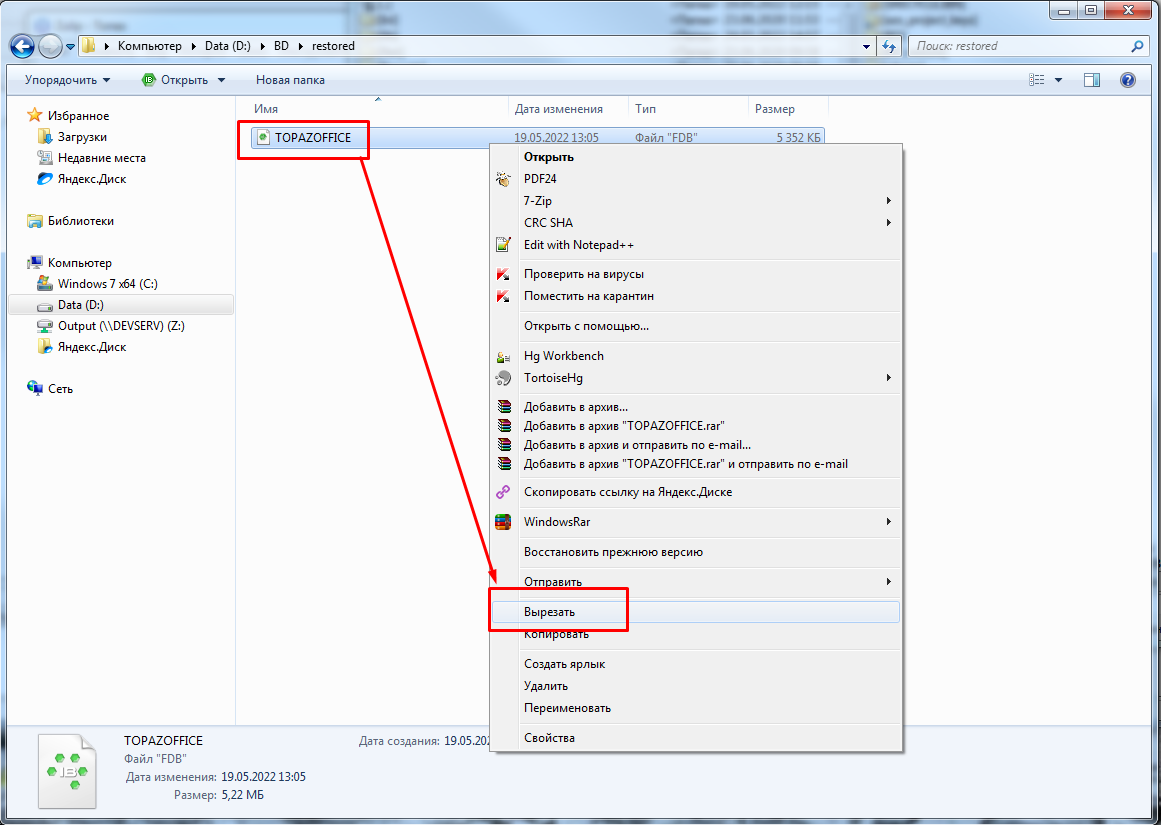Choose Создать ярлык in the context menu
Image resolution: width=1161 pixels, height=825 pixels.
pyautogui.click(x=696, y=664)
